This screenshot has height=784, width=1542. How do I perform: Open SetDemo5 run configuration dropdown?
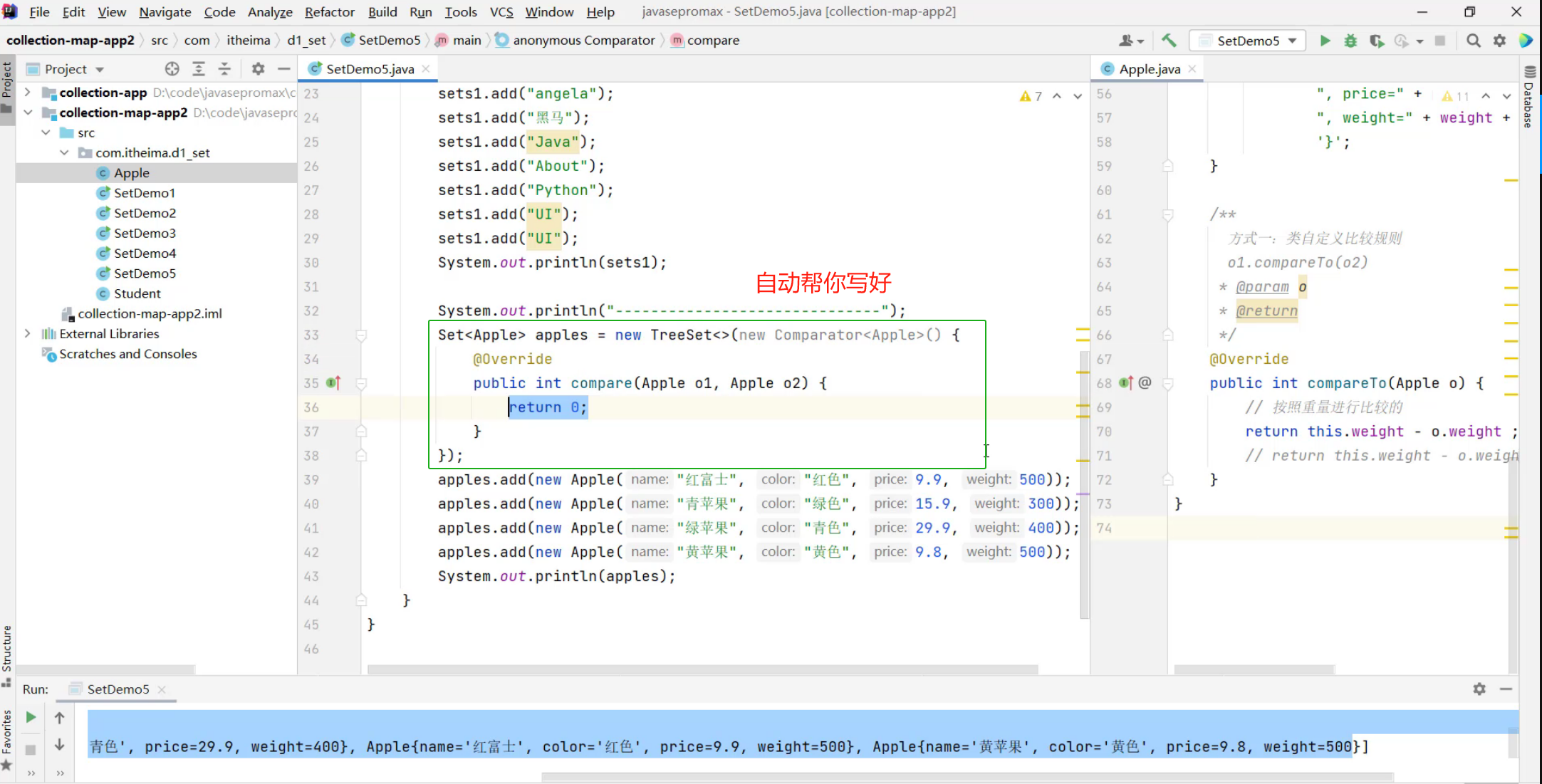tap(1248, 41)
